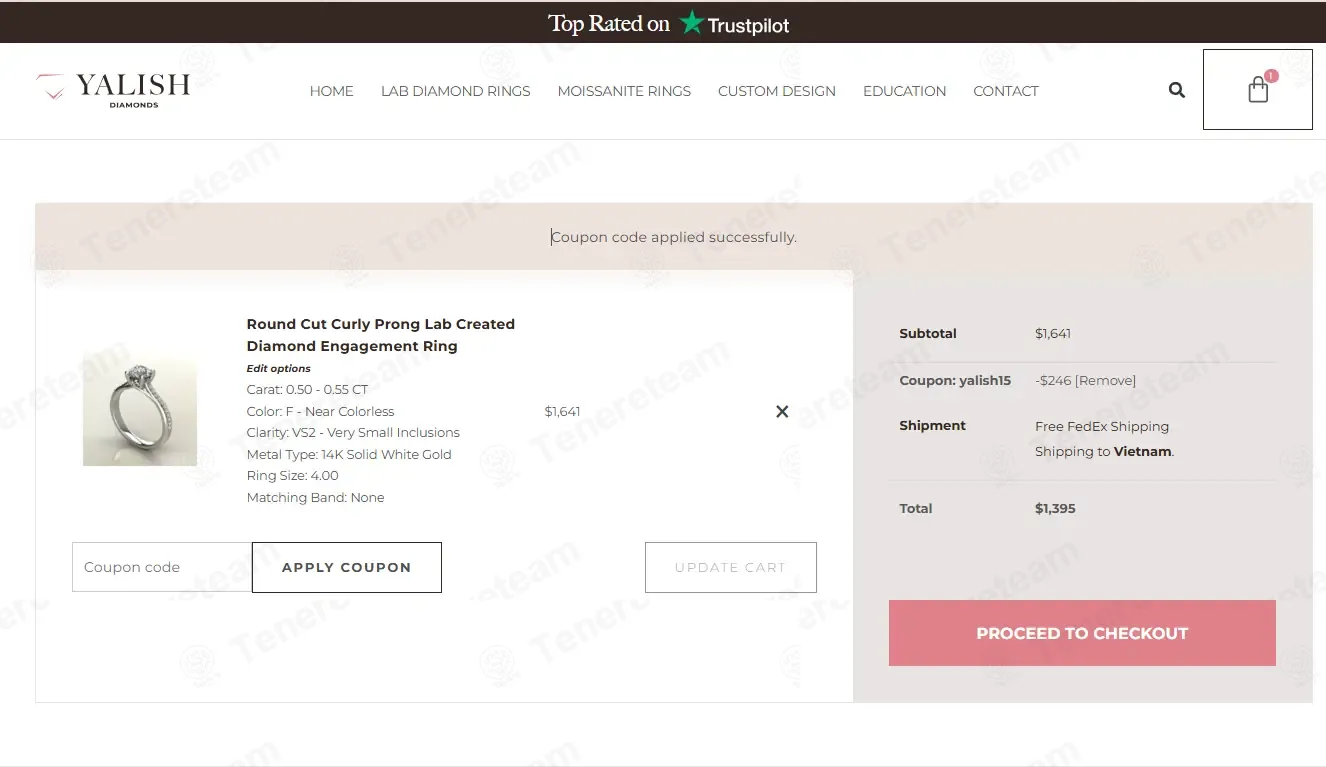The image size is (1326, 767).
Task: Open the shopping bag cart icon
Action: [1258, 89]
